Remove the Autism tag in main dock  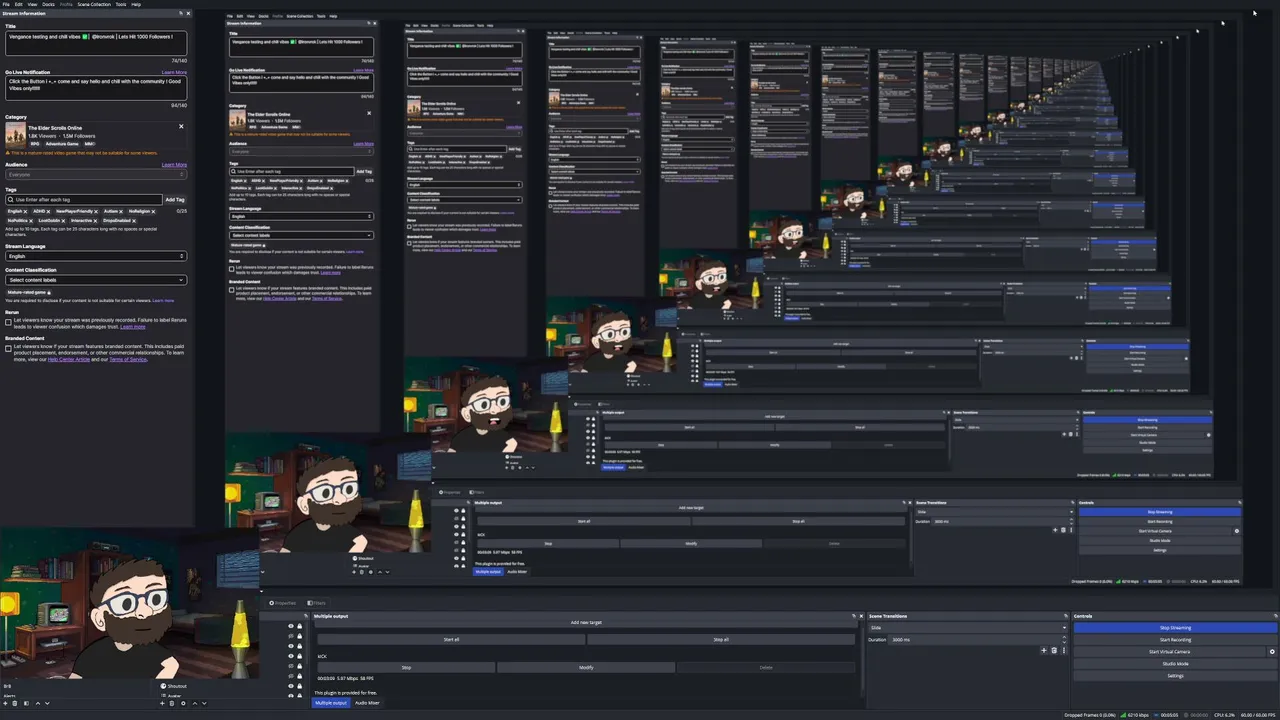(x=121, y=212)
